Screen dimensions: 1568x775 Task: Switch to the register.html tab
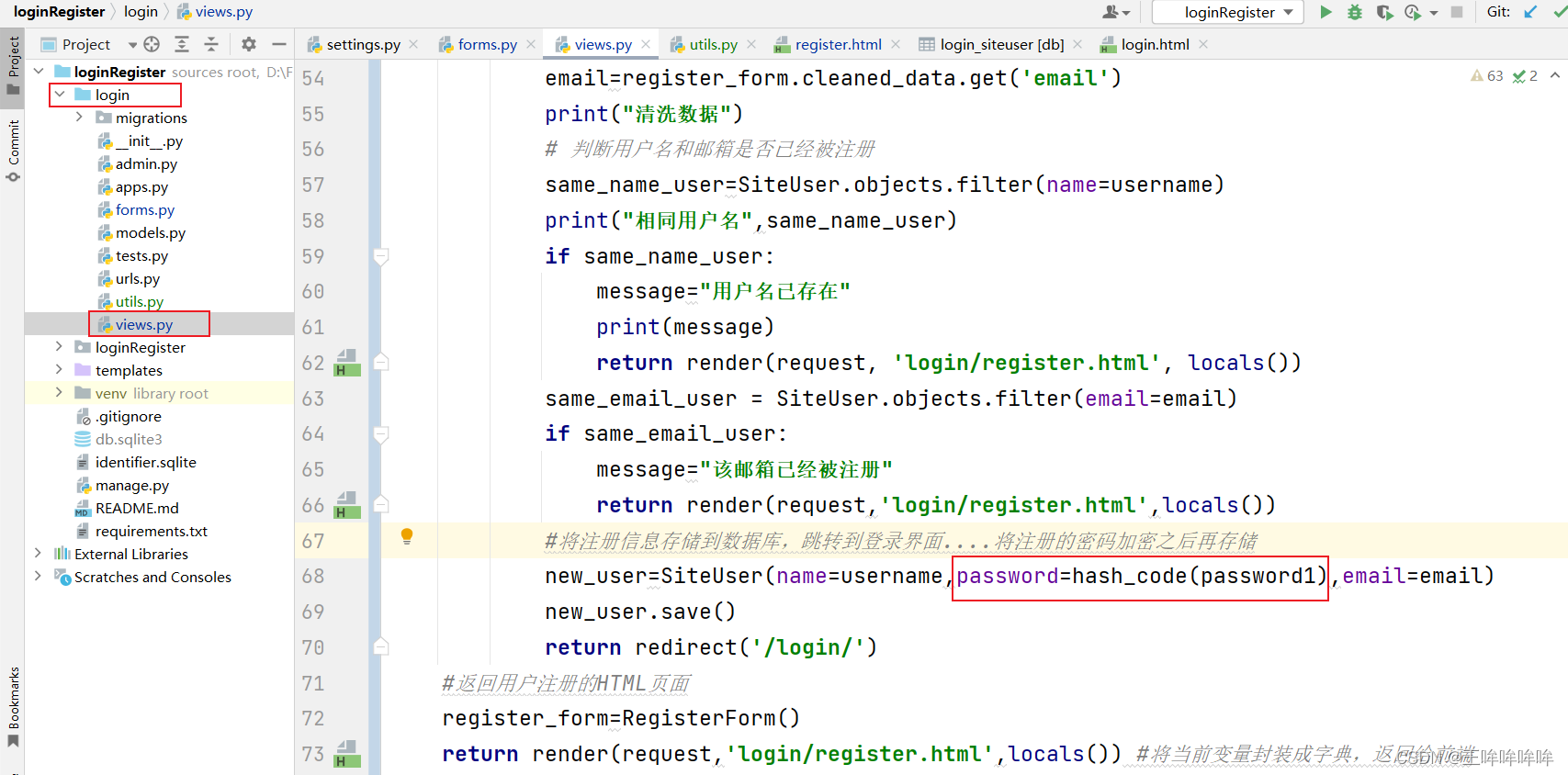(829, 44)
